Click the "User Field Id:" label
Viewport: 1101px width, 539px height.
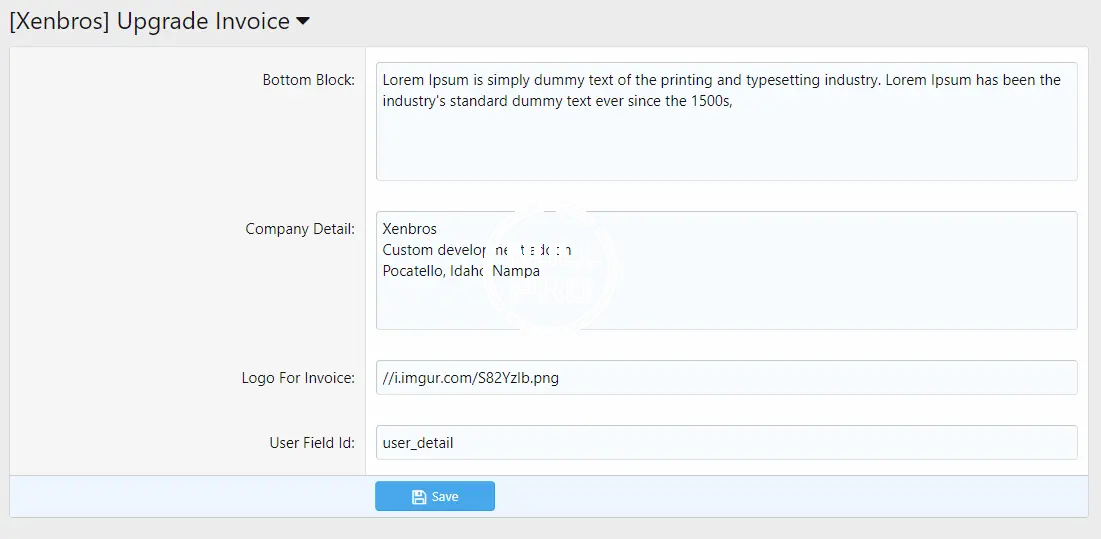[x=311, y=443]
